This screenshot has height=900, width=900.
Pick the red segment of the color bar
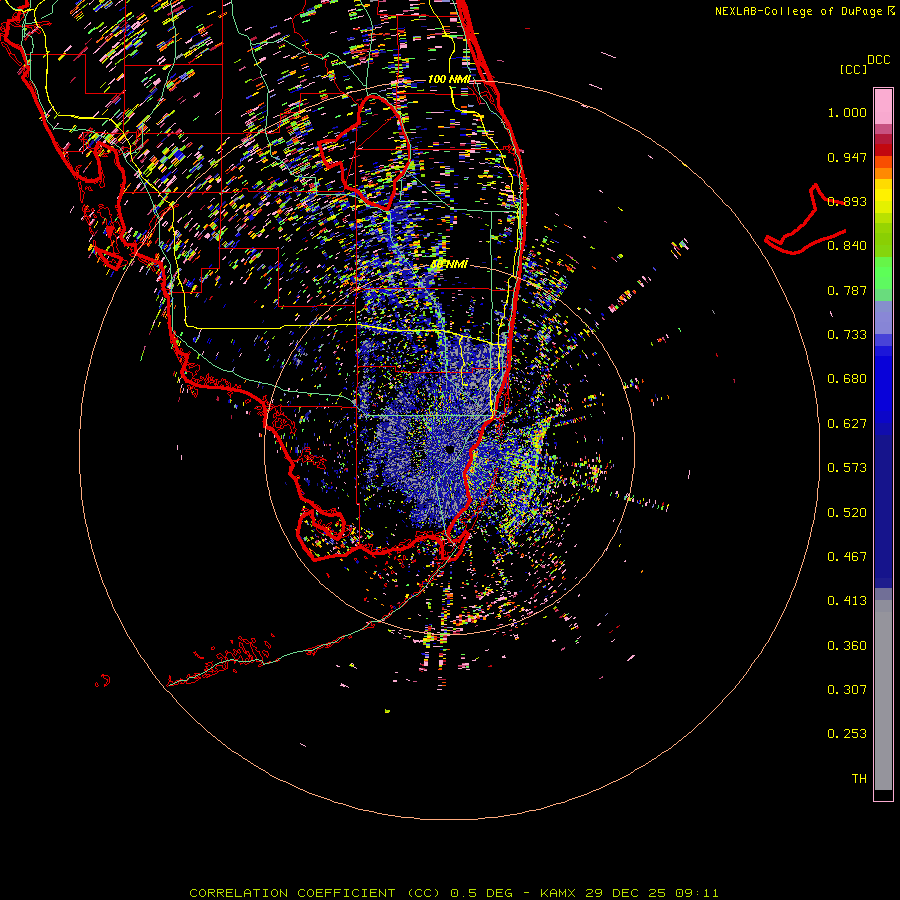point(883,150)
